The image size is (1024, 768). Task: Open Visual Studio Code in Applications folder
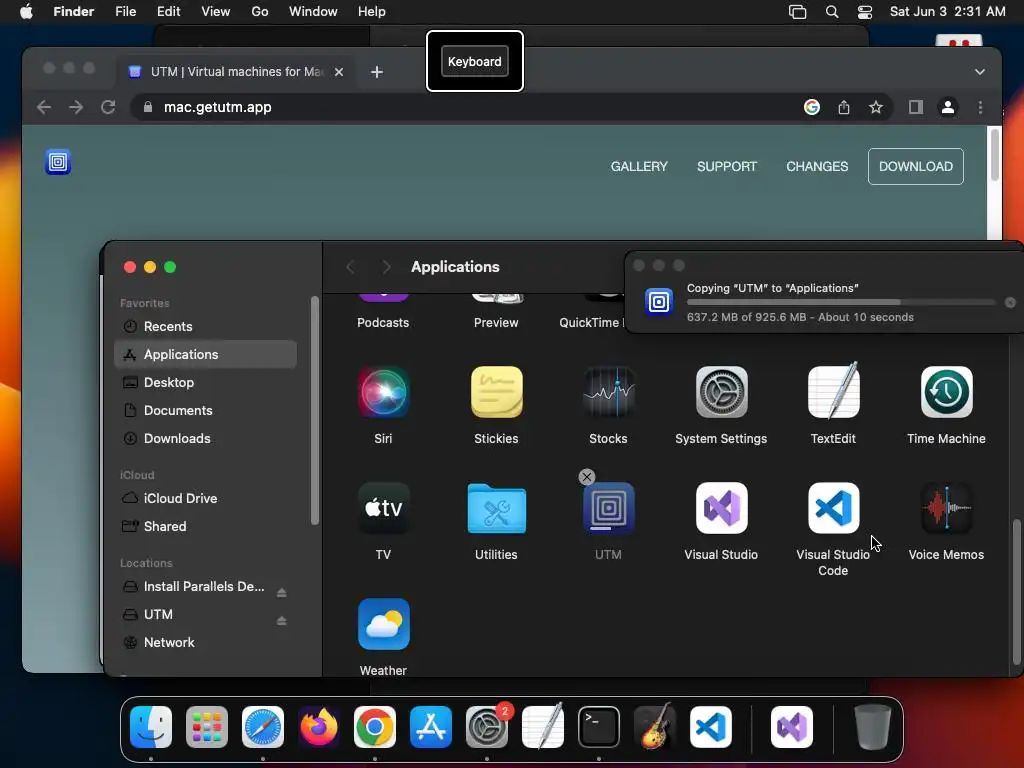point(833,508)
